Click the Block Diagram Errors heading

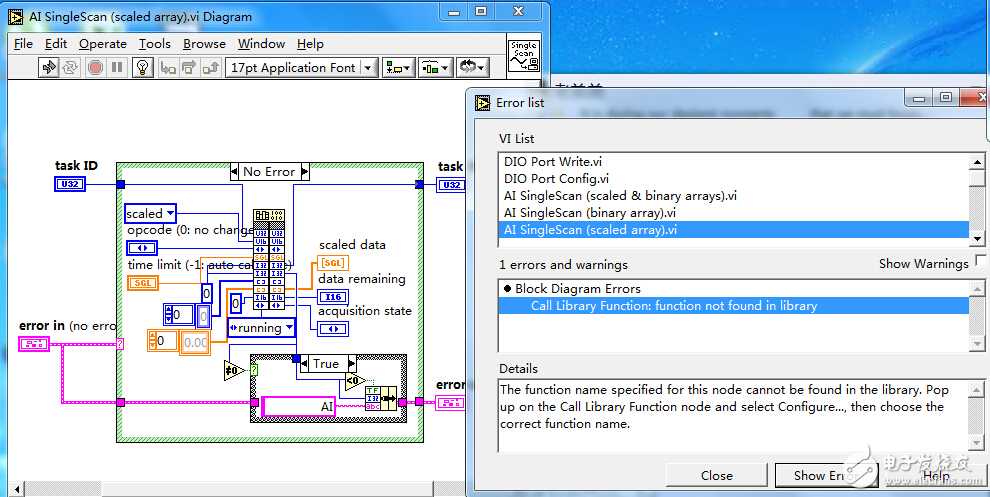click(578, 289)
